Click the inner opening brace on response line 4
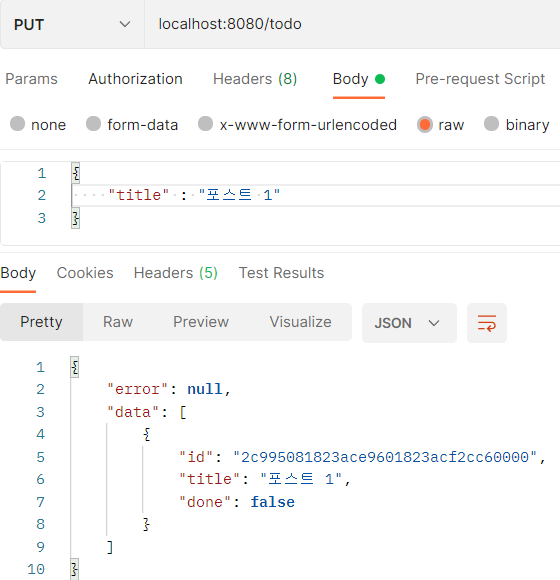Screen dimensions: 560x580 pos(147,434)
